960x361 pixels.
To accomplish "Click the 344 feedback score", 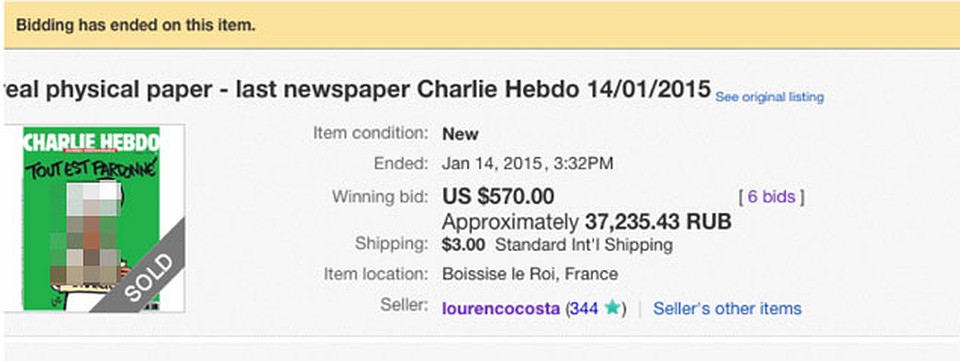I will [584, 309].
